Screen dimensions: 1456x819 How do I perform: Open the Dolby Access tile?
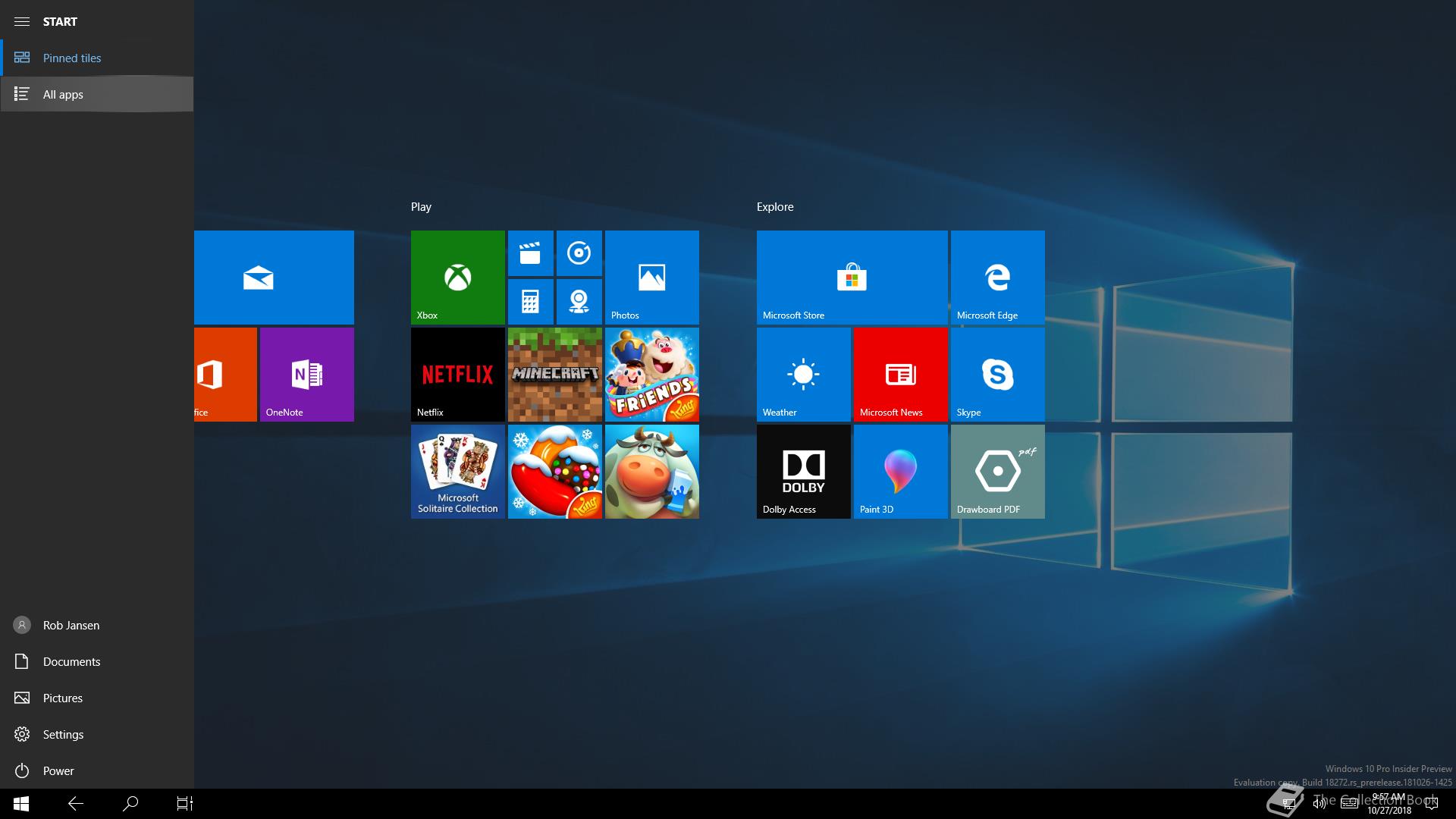pos(804,472)
